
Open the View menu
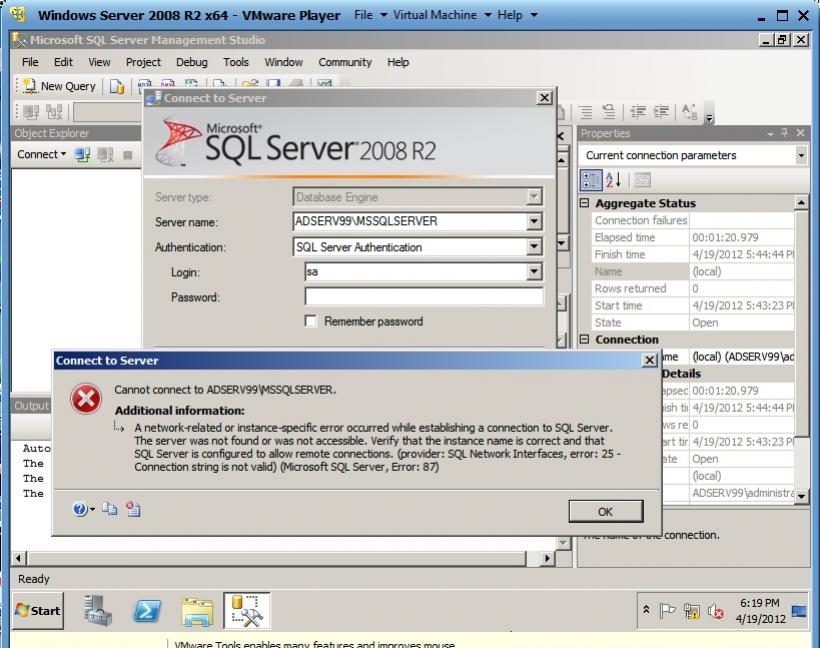[x=99, y=62]
